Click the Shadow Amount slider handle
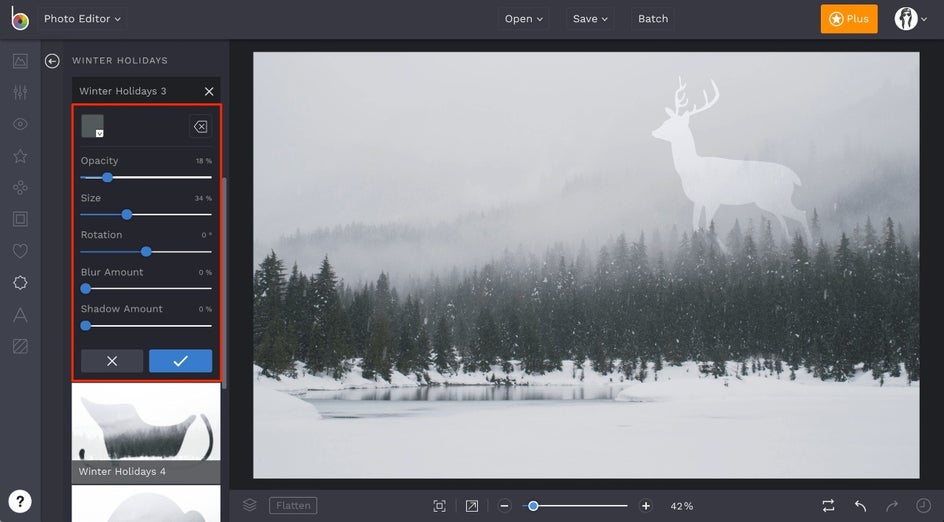This screenshot has height=522, width=944. [x=86, y=326]
